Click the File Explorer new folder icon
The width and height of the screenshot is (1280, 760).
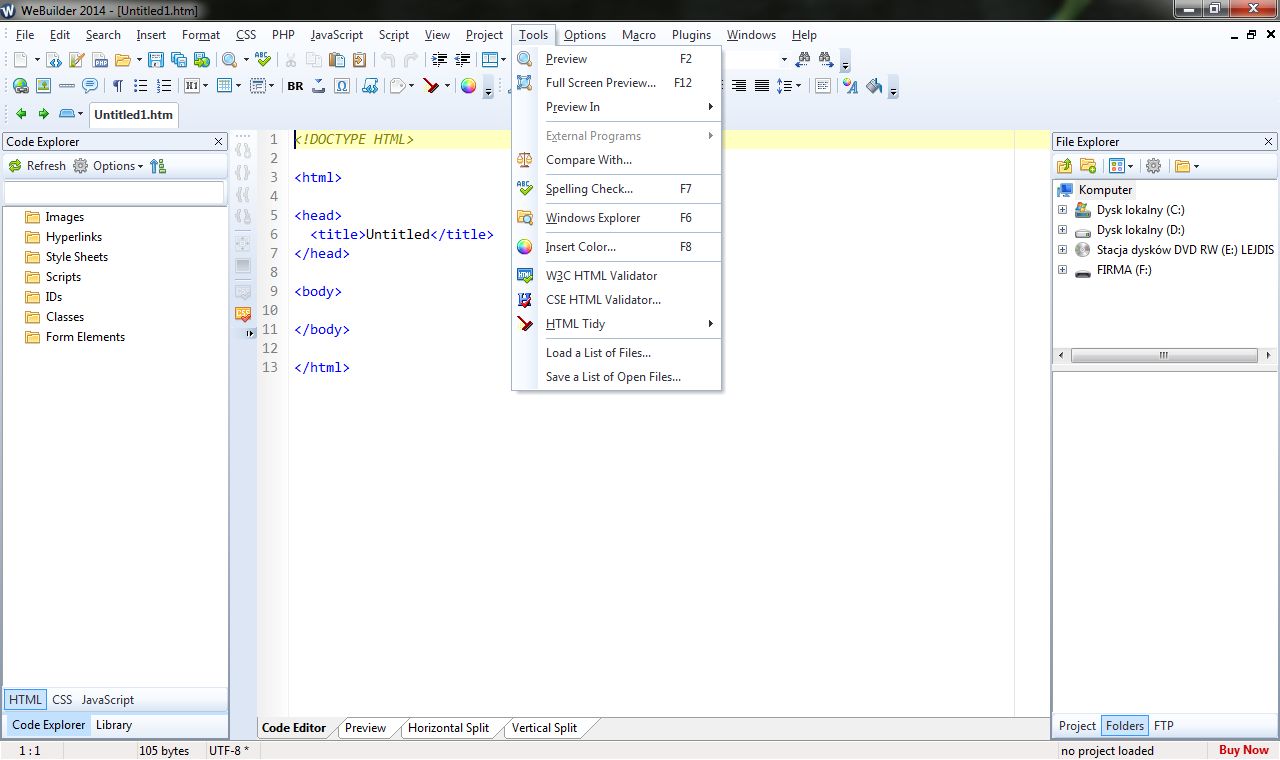1088,166
